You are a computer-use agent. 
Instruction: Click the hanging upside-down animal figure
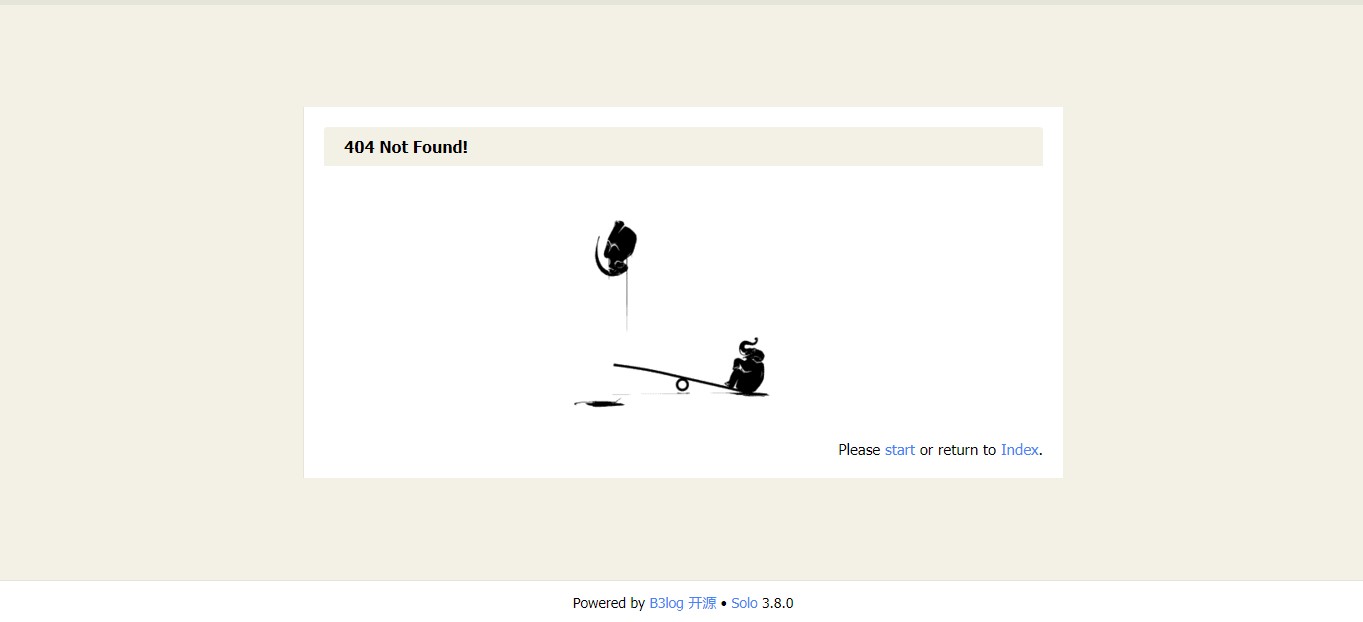616,249
